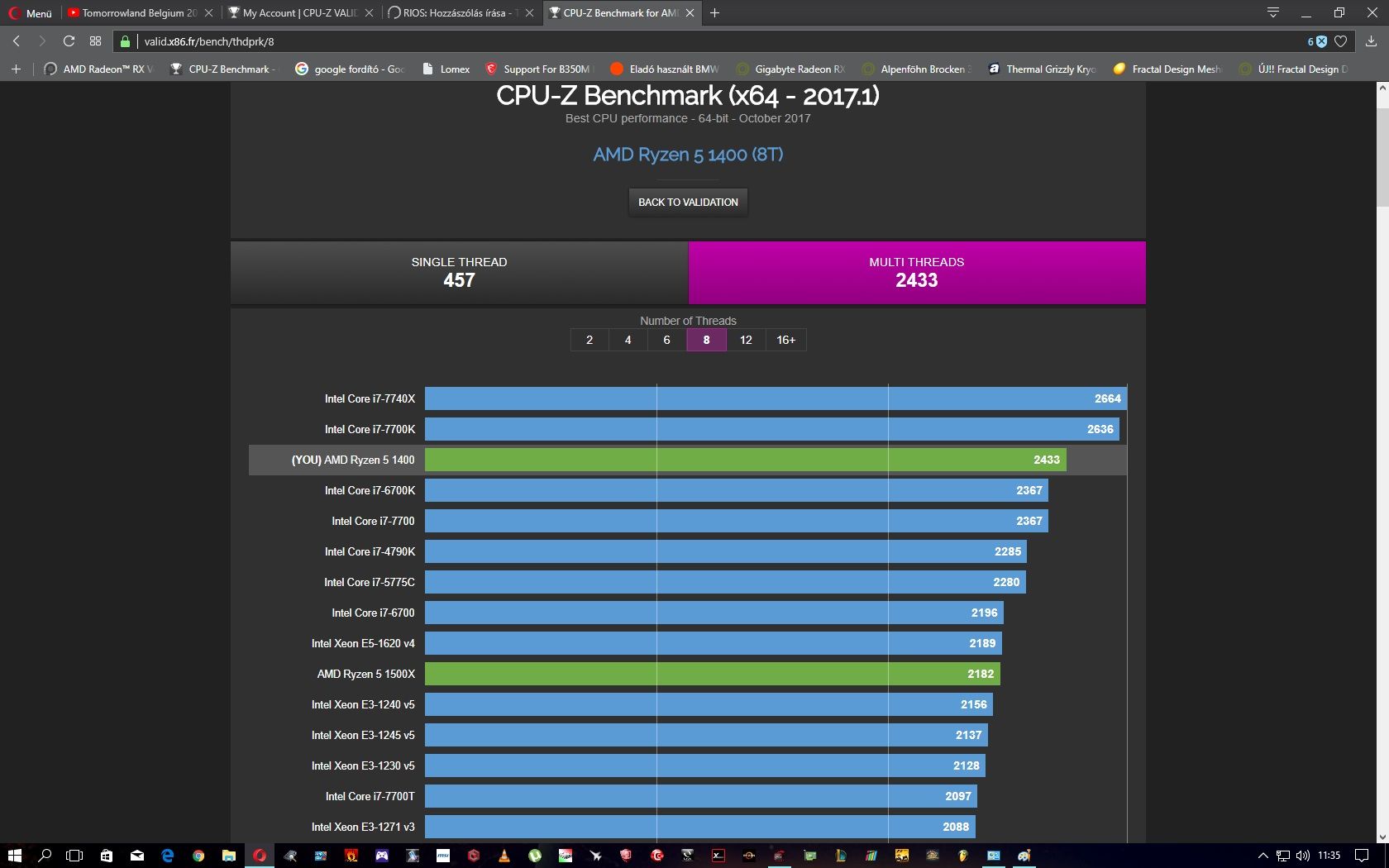Screen dimensions: 1389x868
Task: Open the Lomex bookmark
Action: coord(446,69)
